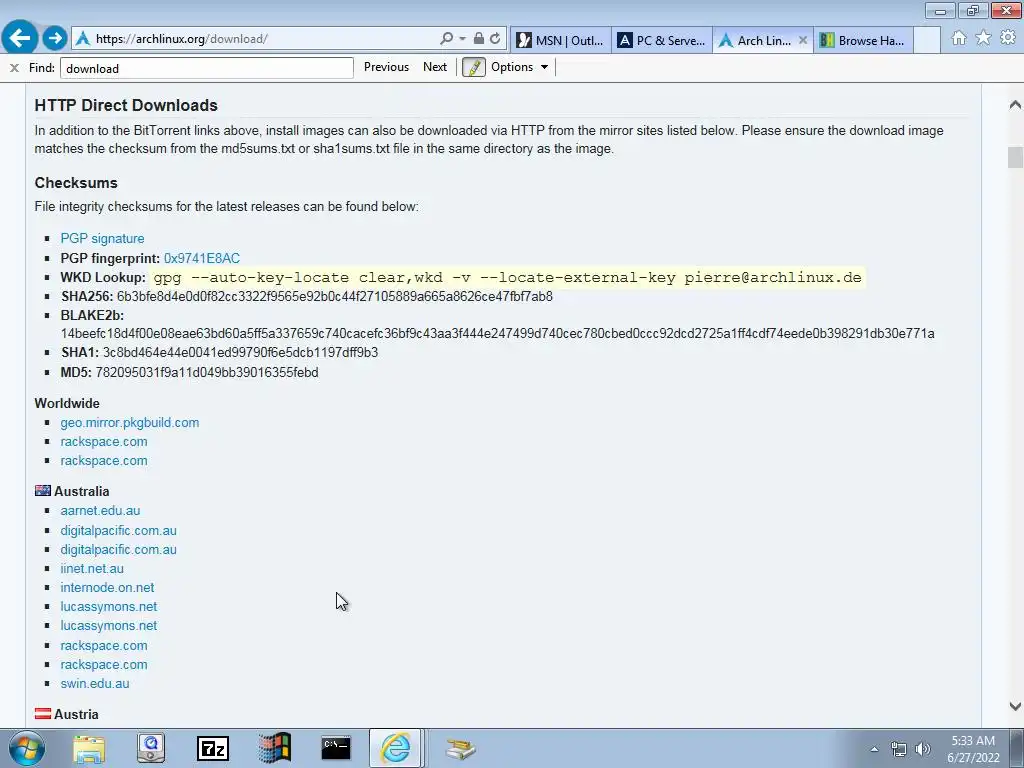Open geo.mirror.pkgbuild.com mirror link
1024x768 pixels.
click(x=130, y=423)
